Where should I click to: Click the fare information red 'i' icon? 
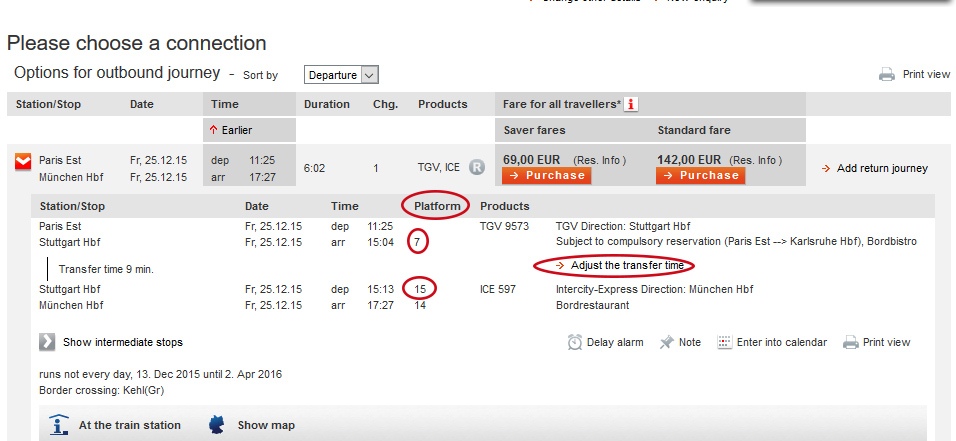[631, 104]
